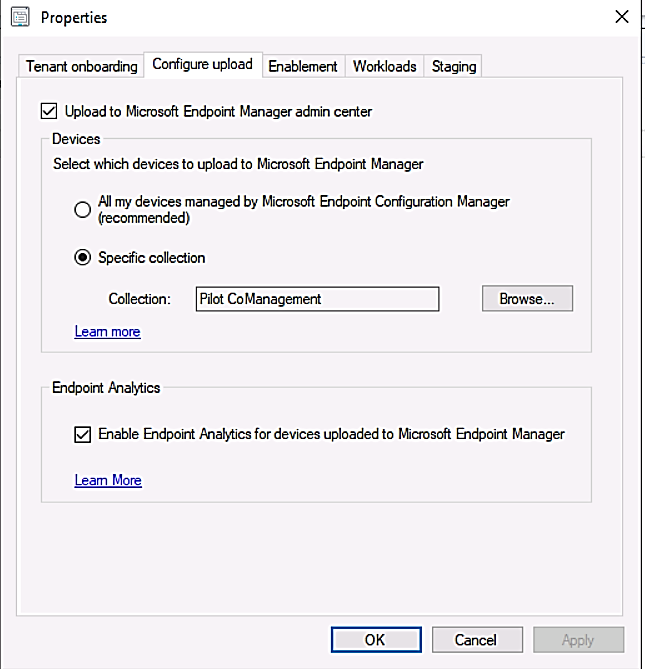
Task: Click the 'Select which devices to upload' text
Action: (x=238, y=164)
